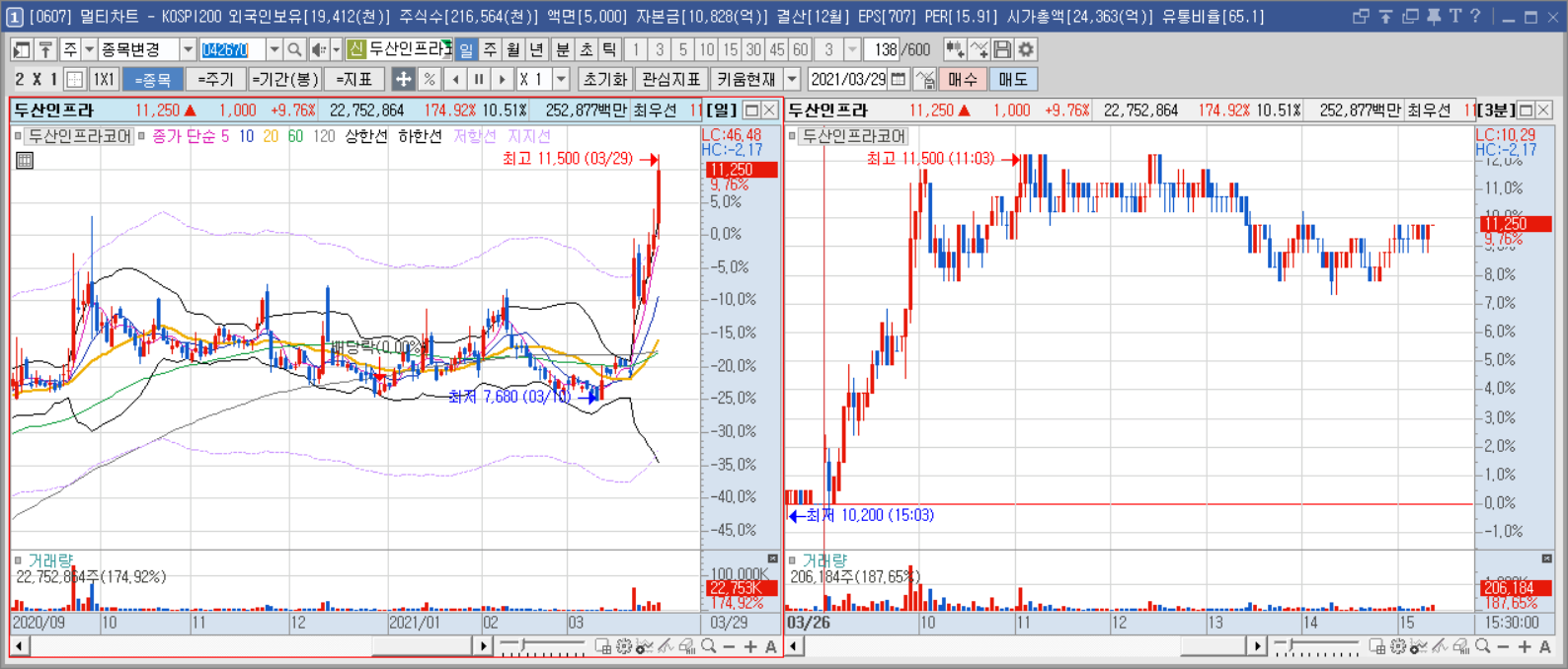Click the minus zoom-out icon under daily chart
Image resolution: width=1568 pixels, height=669 pixels.
[729, 647]
